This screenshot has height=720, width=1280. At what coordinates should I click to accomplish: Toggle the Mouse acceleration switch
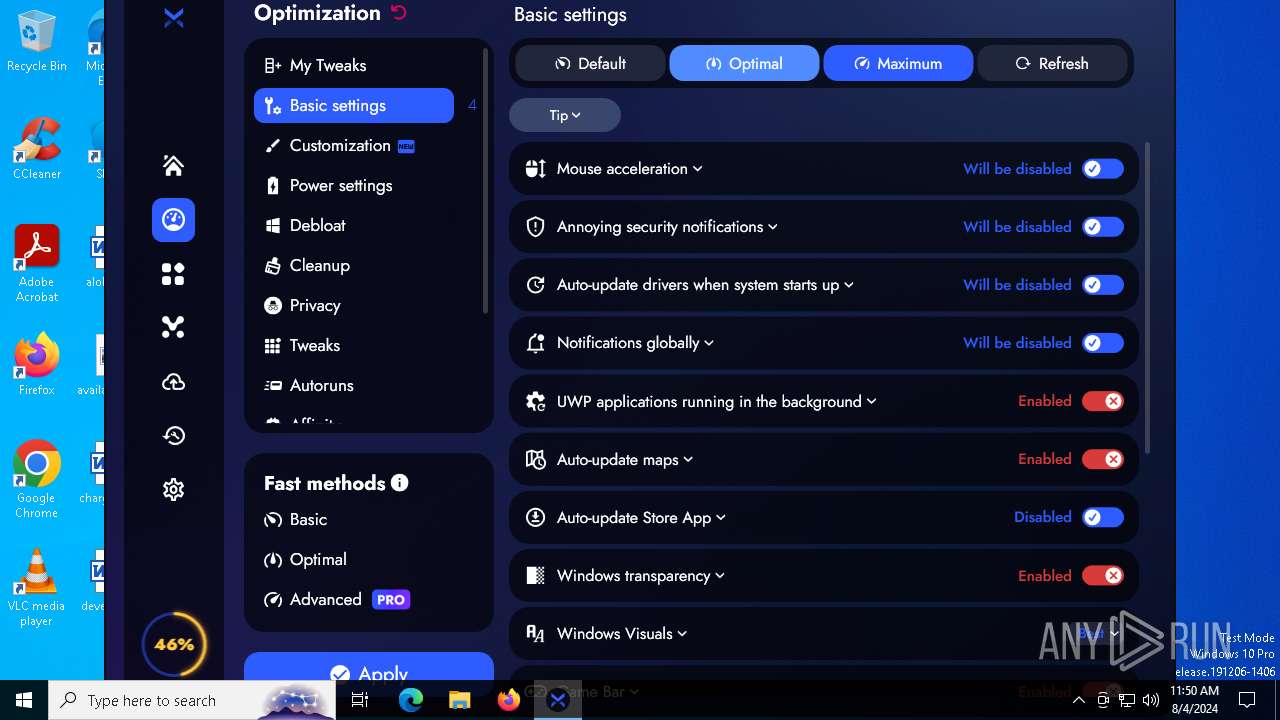[x=1103, y=169]
